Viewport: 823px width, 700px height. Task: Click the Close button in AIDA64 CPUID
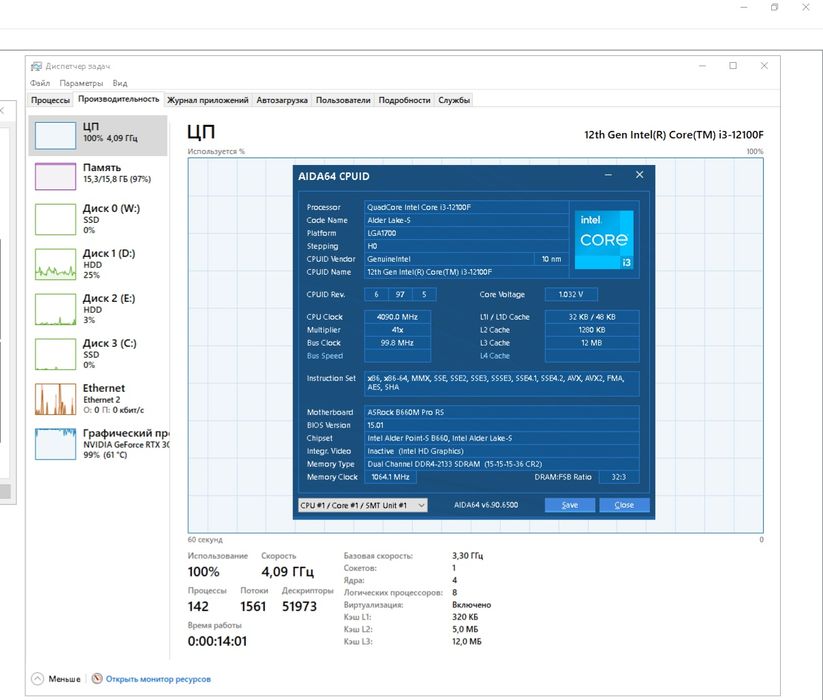(x=624, y=505)
